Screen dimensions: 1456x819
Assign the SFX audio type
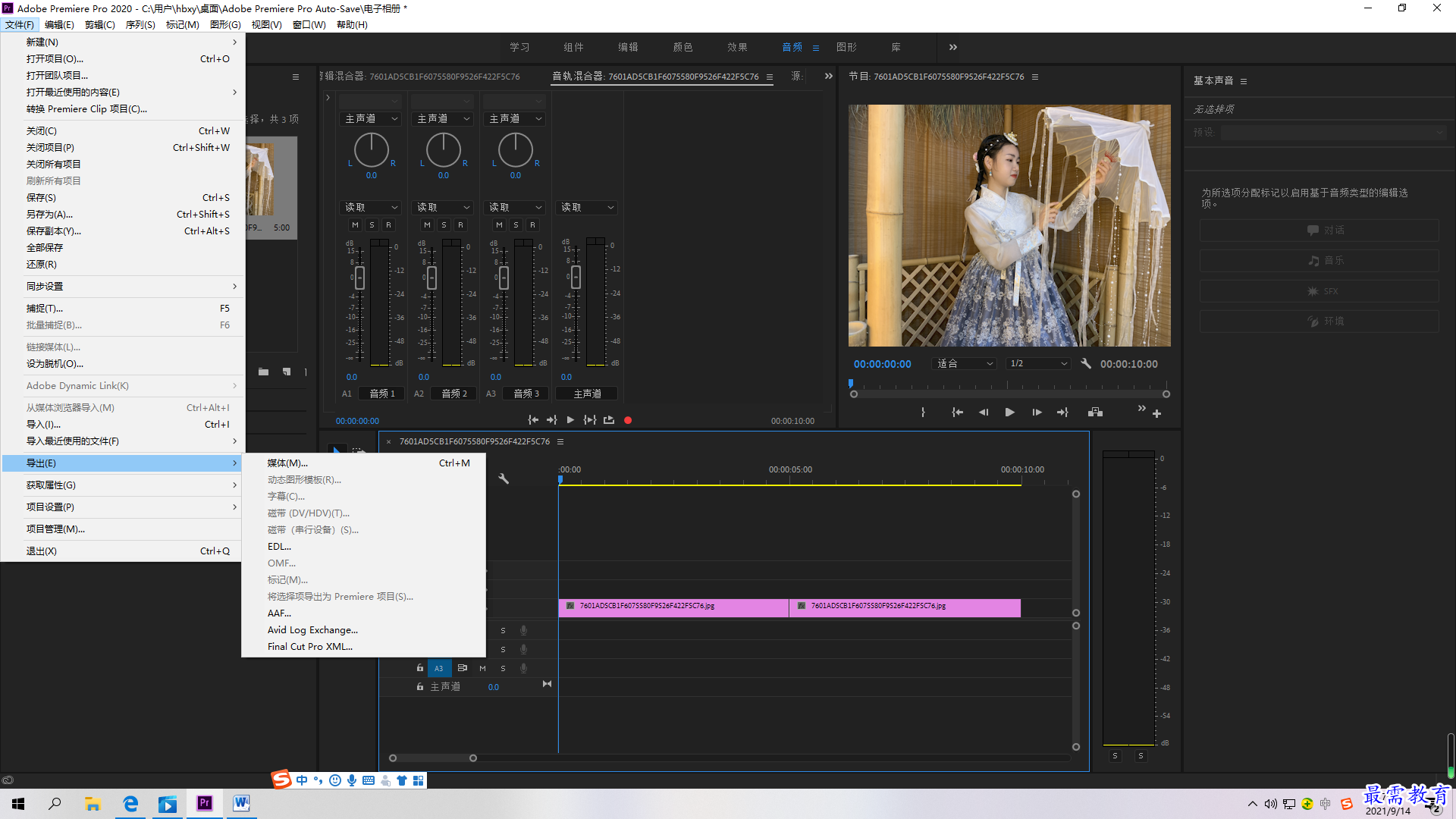pyautogui.click(x=1319, y=291)
